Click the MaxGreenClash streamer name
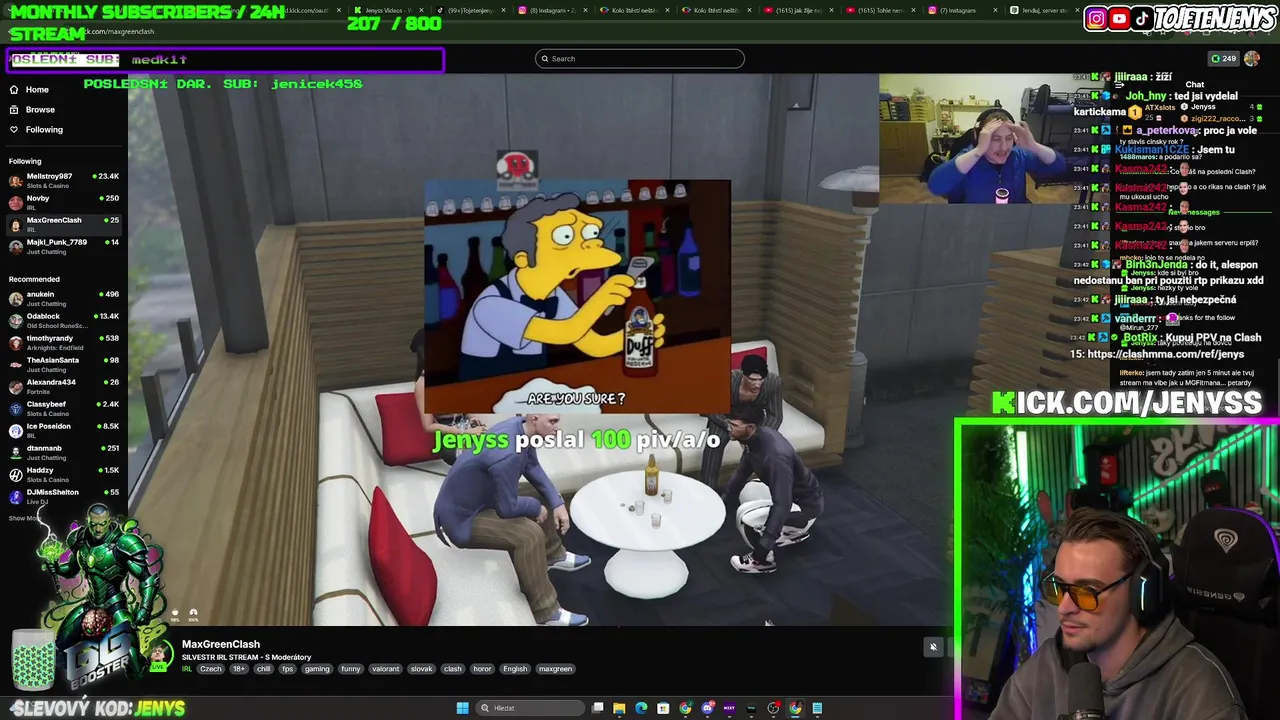The height and width of the screenshot is (720, 1280). tap(221, 645)
